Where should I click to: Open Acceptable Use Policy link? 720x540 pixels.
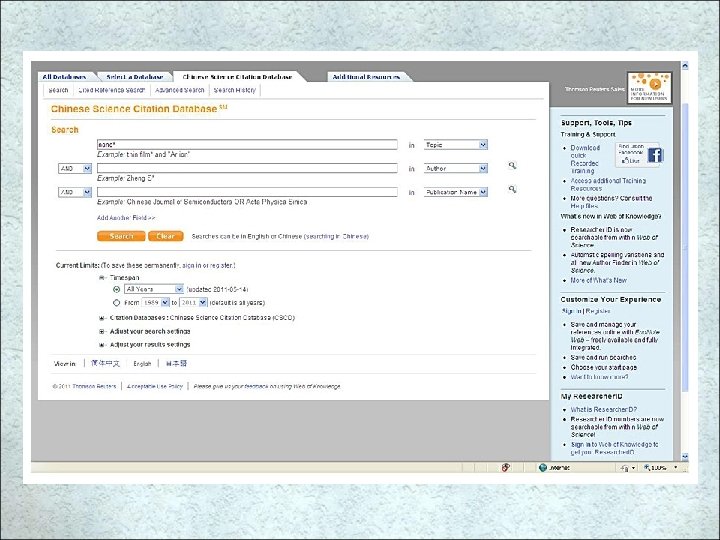click(x=155, y=386)
